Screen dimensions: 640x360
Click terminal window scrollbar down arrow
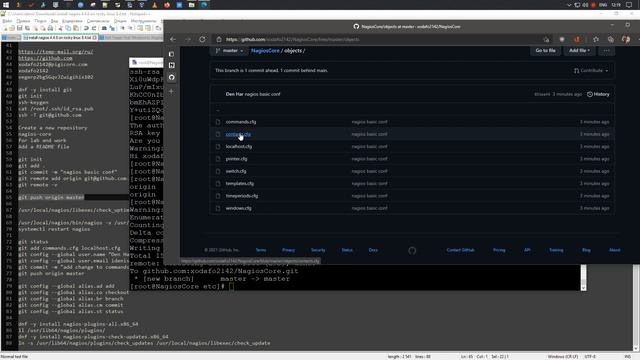(583, 288)
